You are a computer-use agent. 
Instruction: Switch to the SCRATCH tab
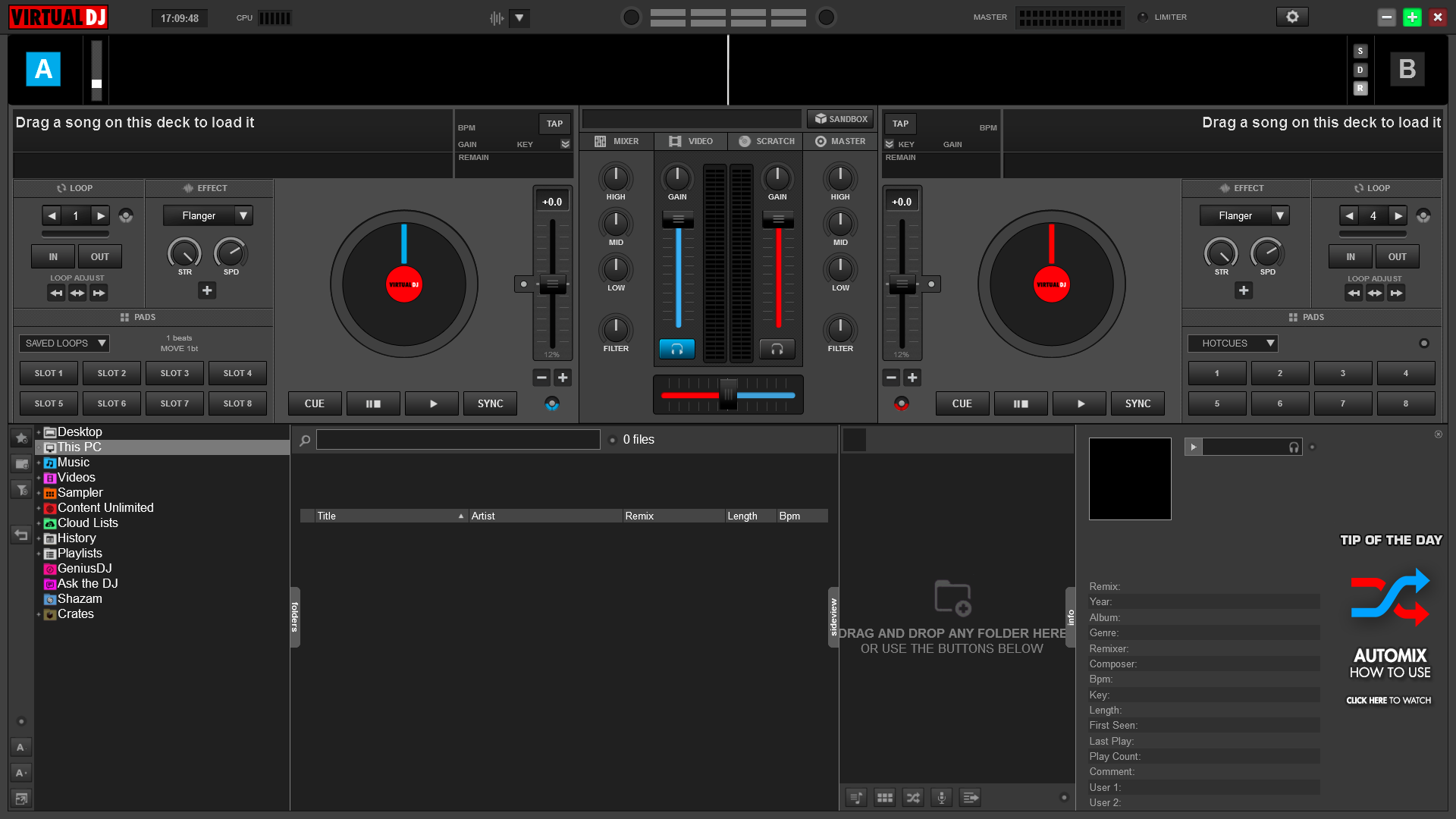tap(766, 141)
